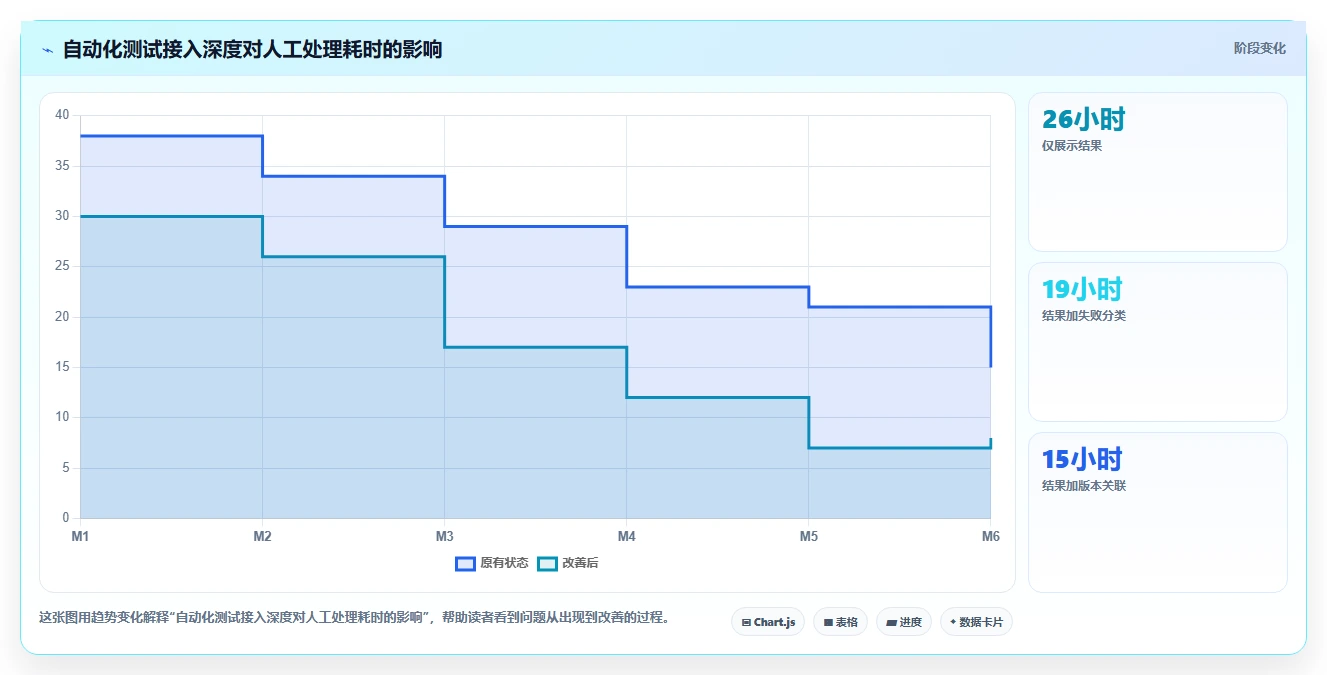Click the 进度 tag chip

coord(904,622)
